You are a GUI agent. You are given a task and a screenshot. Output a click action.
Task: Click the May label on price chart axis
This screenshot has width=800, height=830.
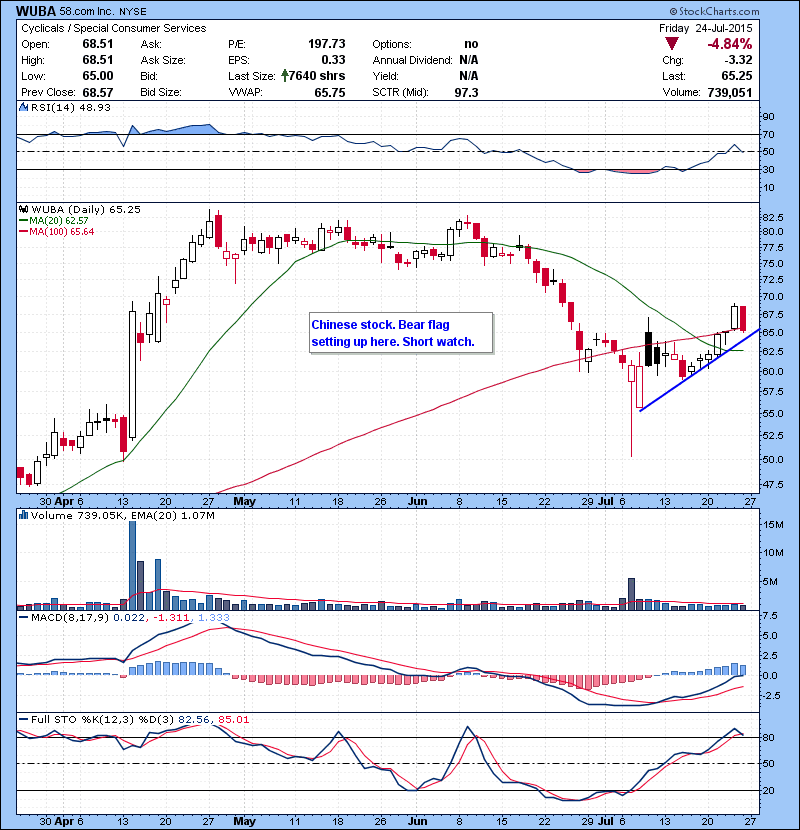pyautogui.click(x=244, y=501)
